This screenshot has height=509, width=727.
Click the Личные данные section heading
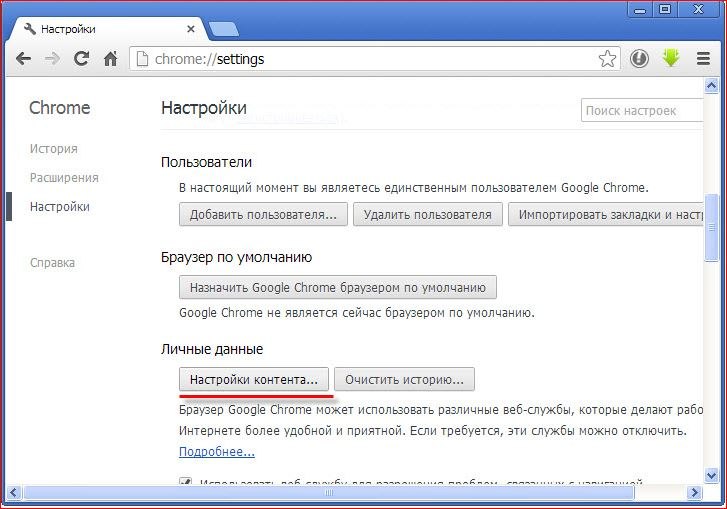tap(212, 349)
